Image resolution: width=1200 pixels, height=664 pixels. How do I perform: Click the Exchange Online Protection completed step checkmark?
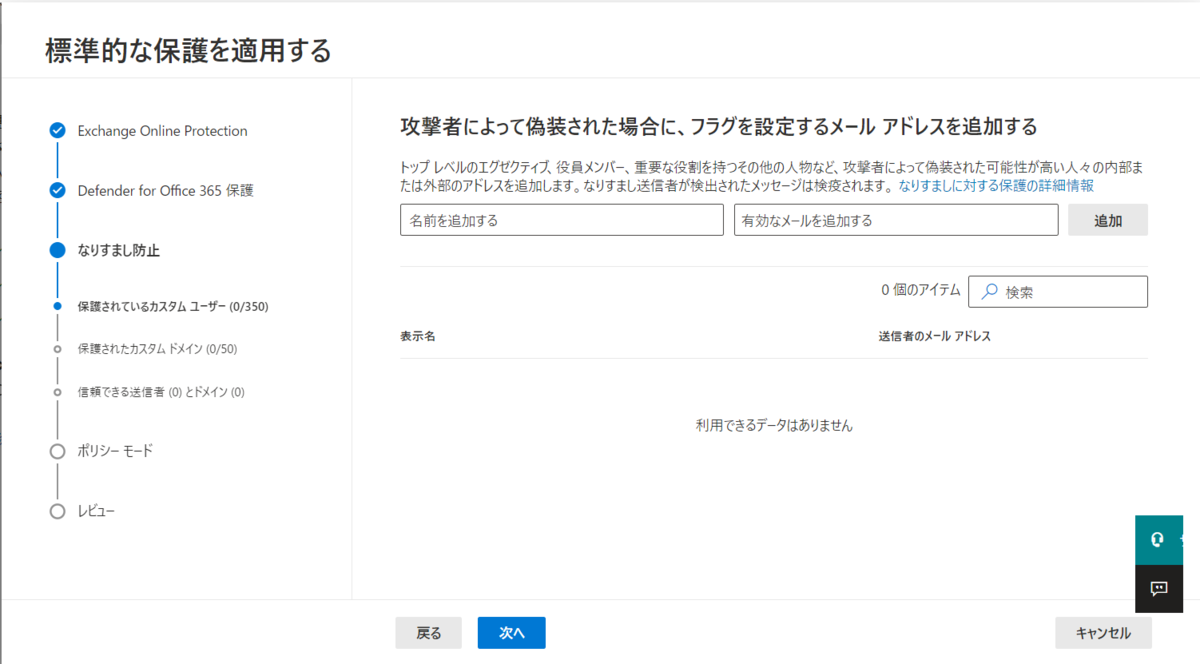[57, 131]
